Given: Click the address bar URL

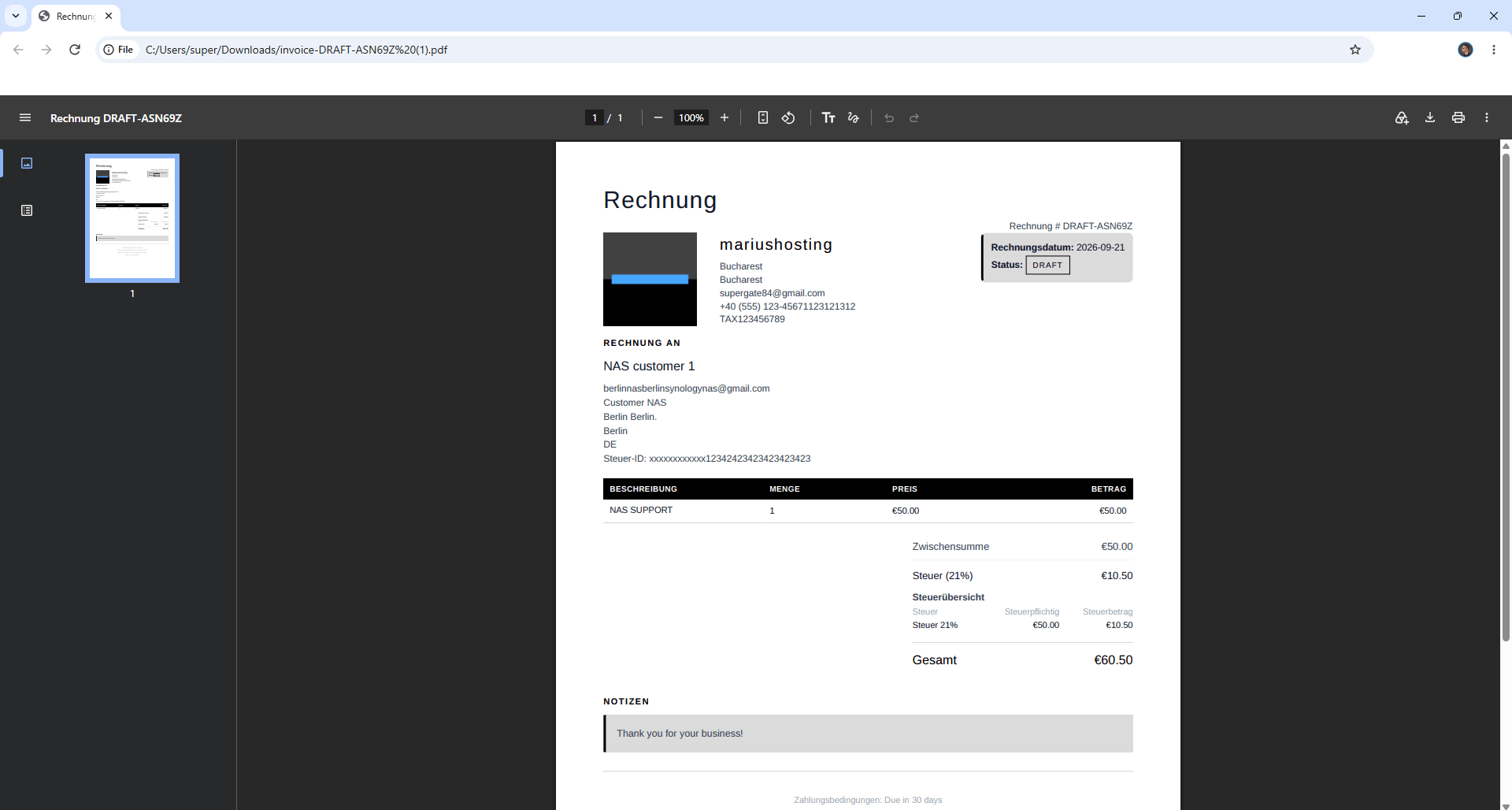Looking at the screenshot, I should 296,50.
